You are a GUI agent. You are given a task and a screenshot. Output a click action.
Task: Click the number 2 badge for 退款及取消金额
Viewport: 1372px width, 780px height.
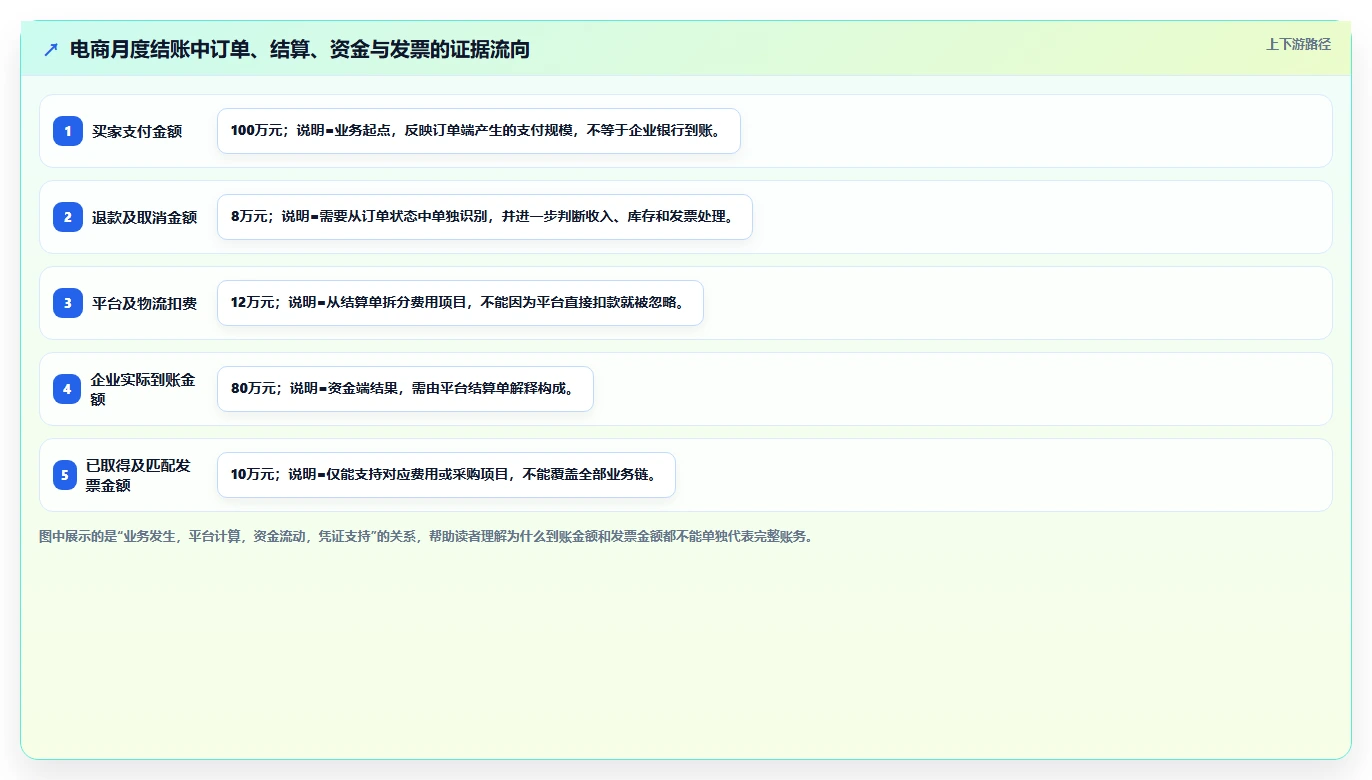[68, 217]
